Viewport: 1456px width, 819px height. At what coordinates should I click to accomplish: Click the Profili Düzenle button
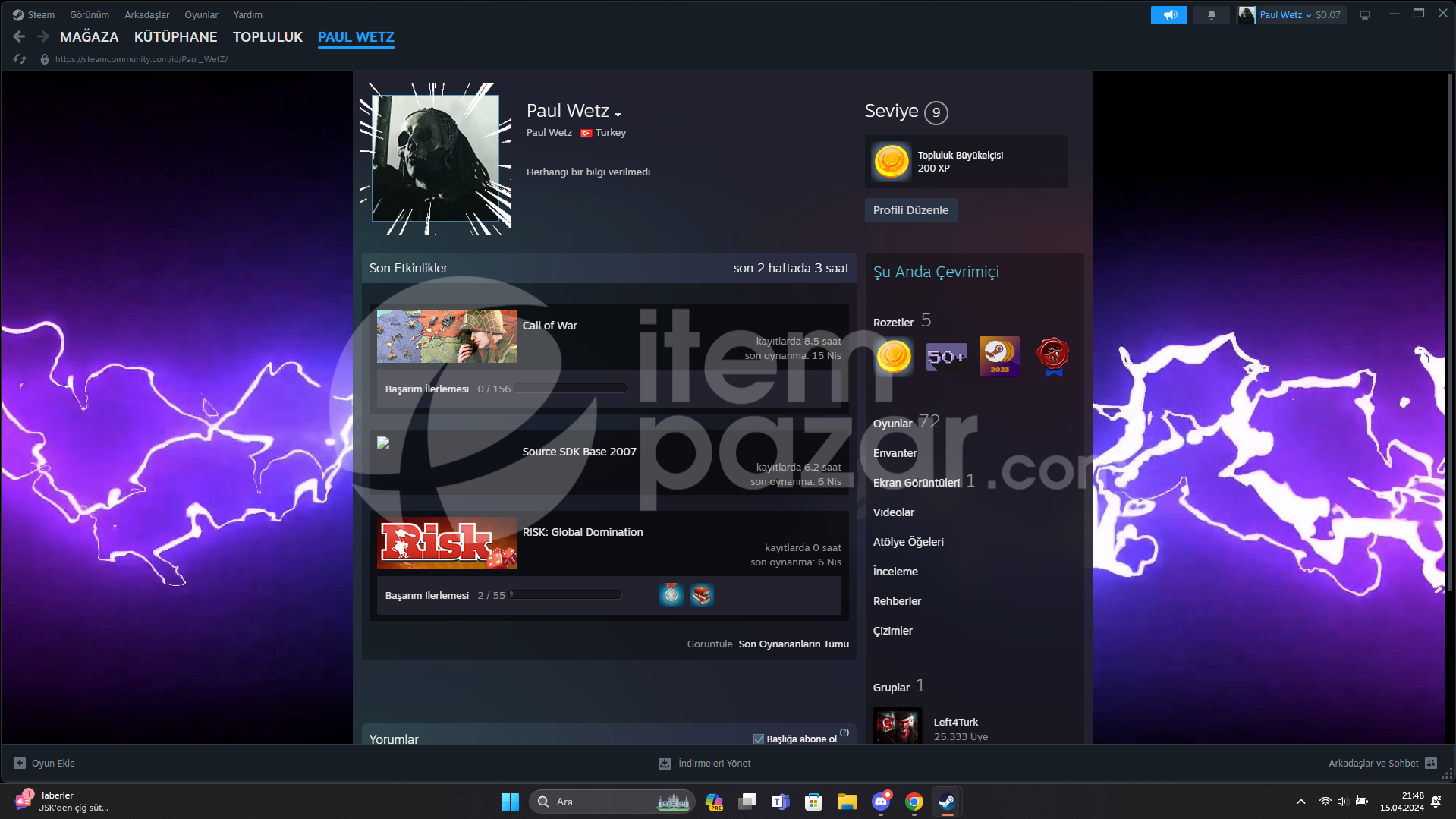pos(911,210)
